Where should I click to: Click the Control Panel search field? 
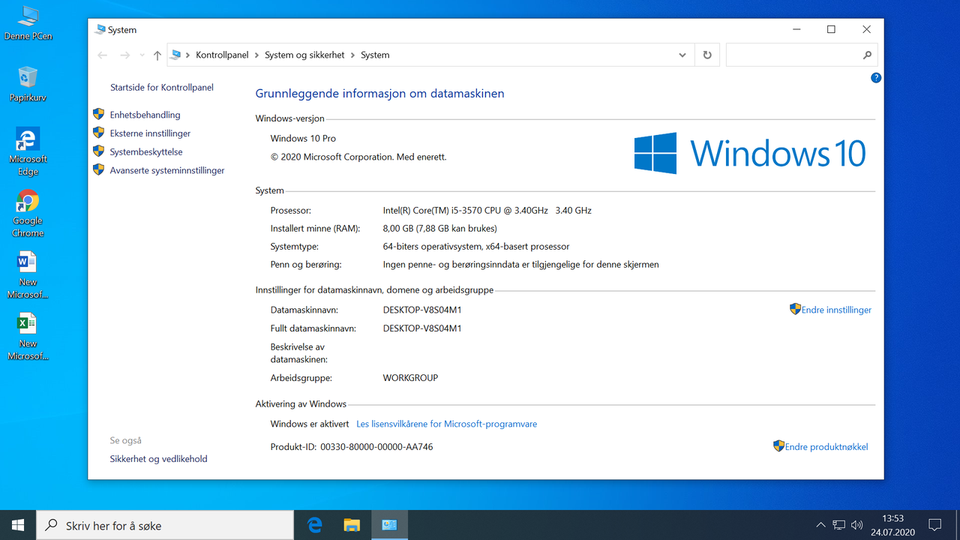coord(795,56)
